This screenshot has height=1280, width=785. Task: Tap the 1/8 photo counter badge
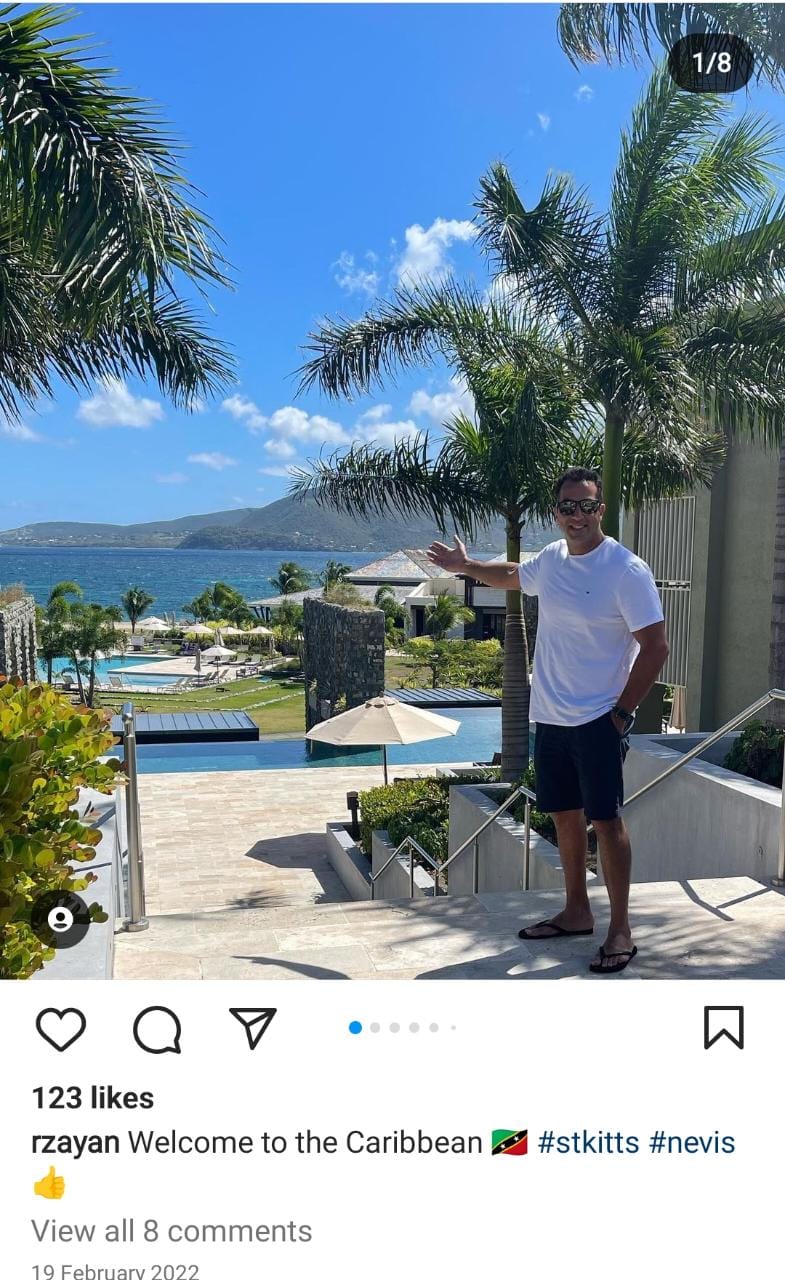tap(711, 62)
